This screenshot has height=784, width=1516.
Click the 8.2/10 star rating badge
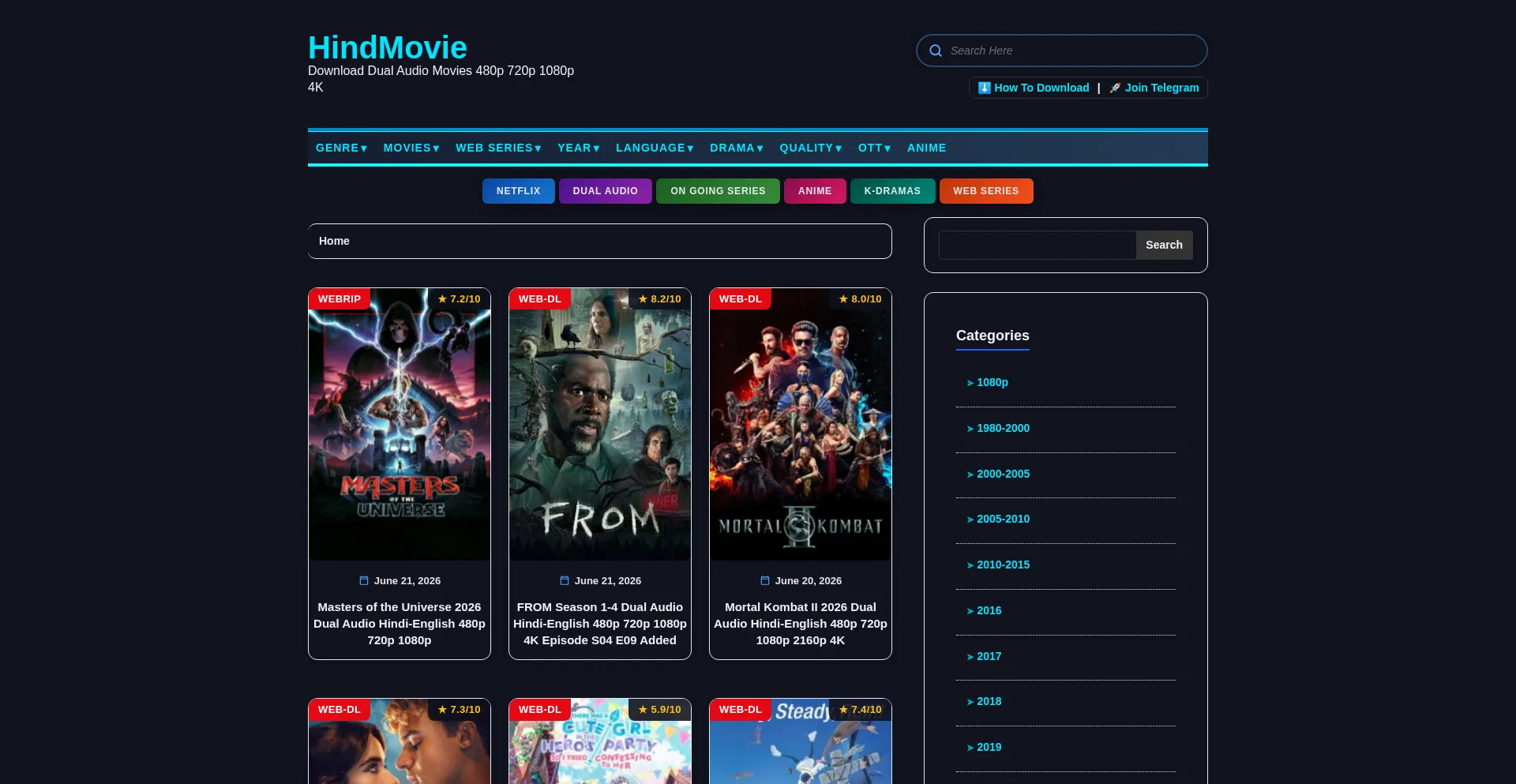660,299
